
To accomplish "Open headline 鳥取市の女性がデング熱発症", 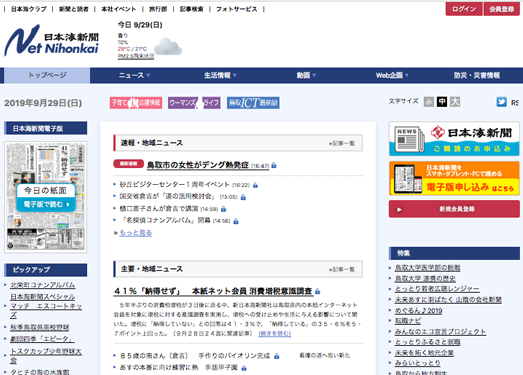I will pyautogui.click(x=198, y=165).
